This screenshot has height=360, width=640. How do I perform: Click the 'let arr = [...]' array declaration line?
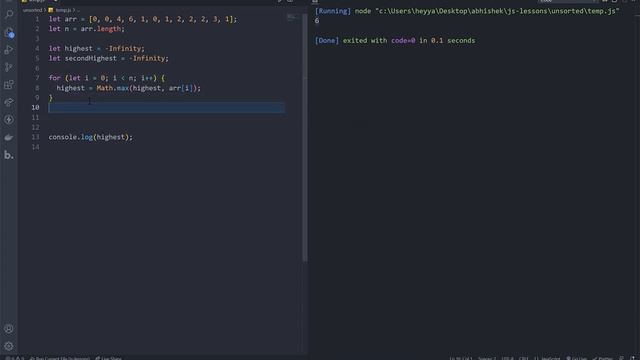click(143, 19)
